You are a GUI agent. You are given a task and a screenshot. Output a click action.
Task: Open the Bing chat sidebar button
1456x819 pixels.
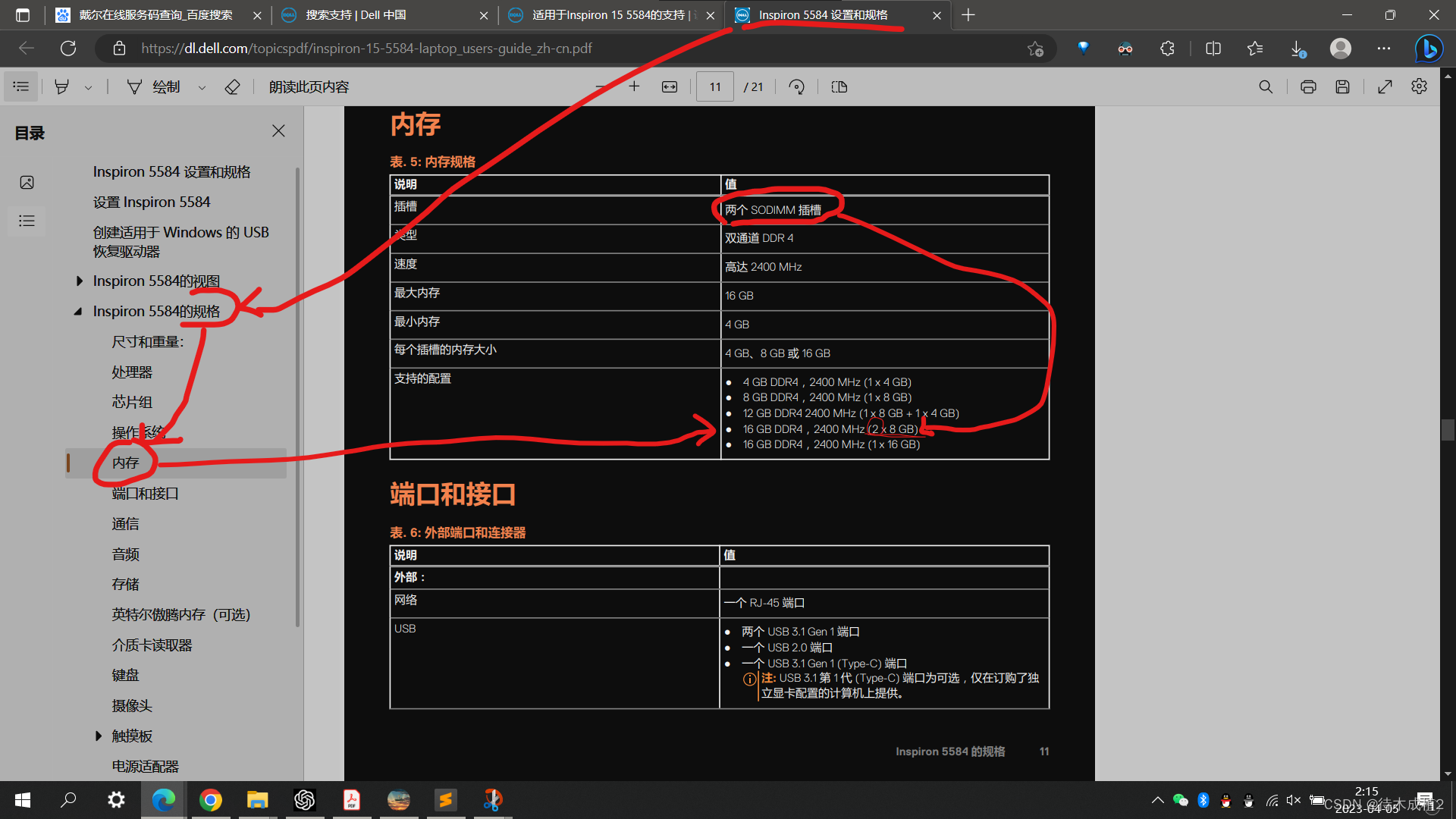(1429, 49)
